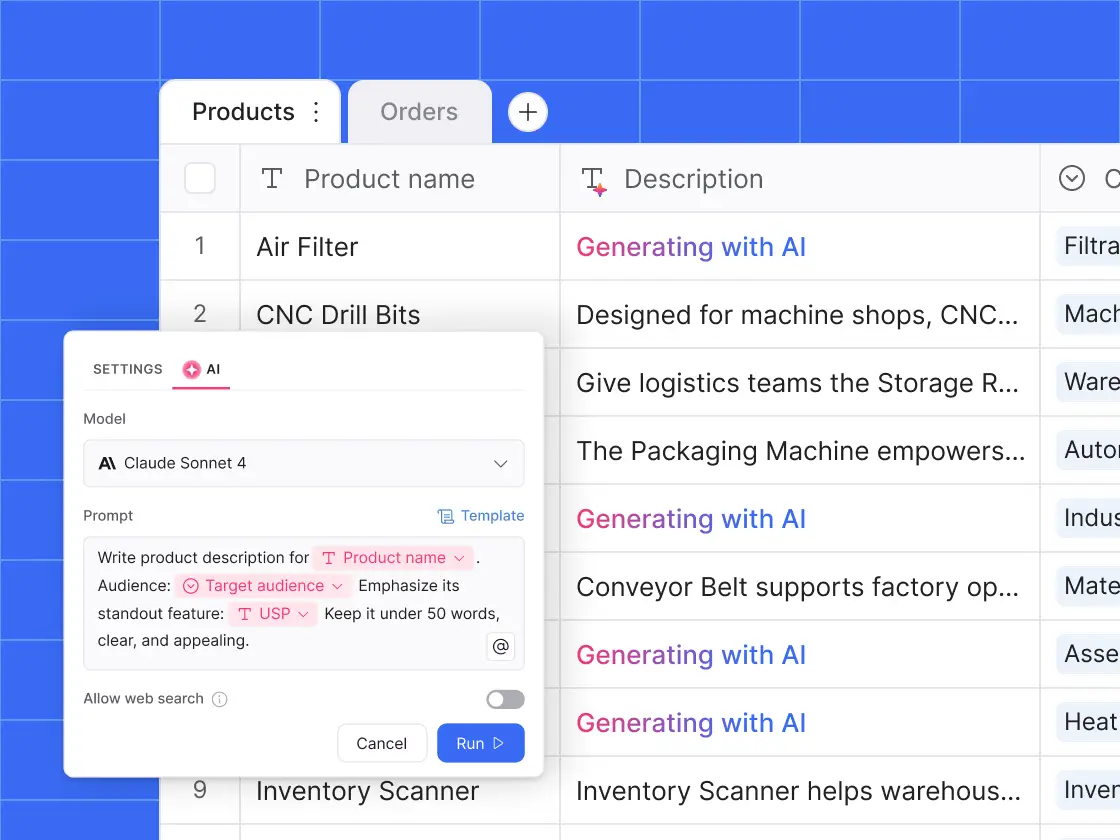Click the AI text icon on Description column header
Image resolution: width=1120 pixels, height=840 pixels.
point(593,178)
